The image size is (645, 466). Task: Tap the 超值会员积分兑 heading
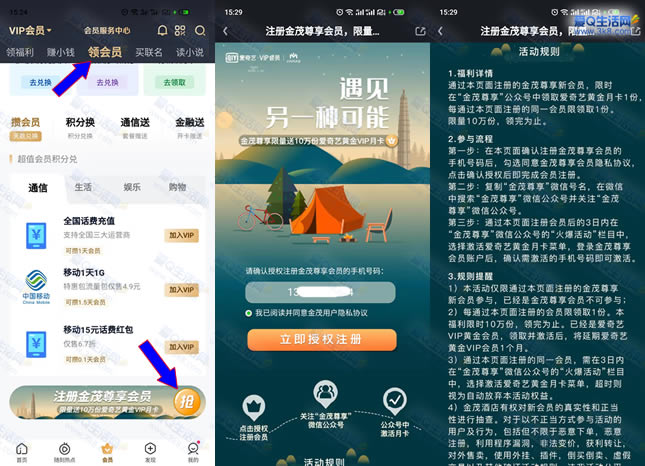[47, 159]
